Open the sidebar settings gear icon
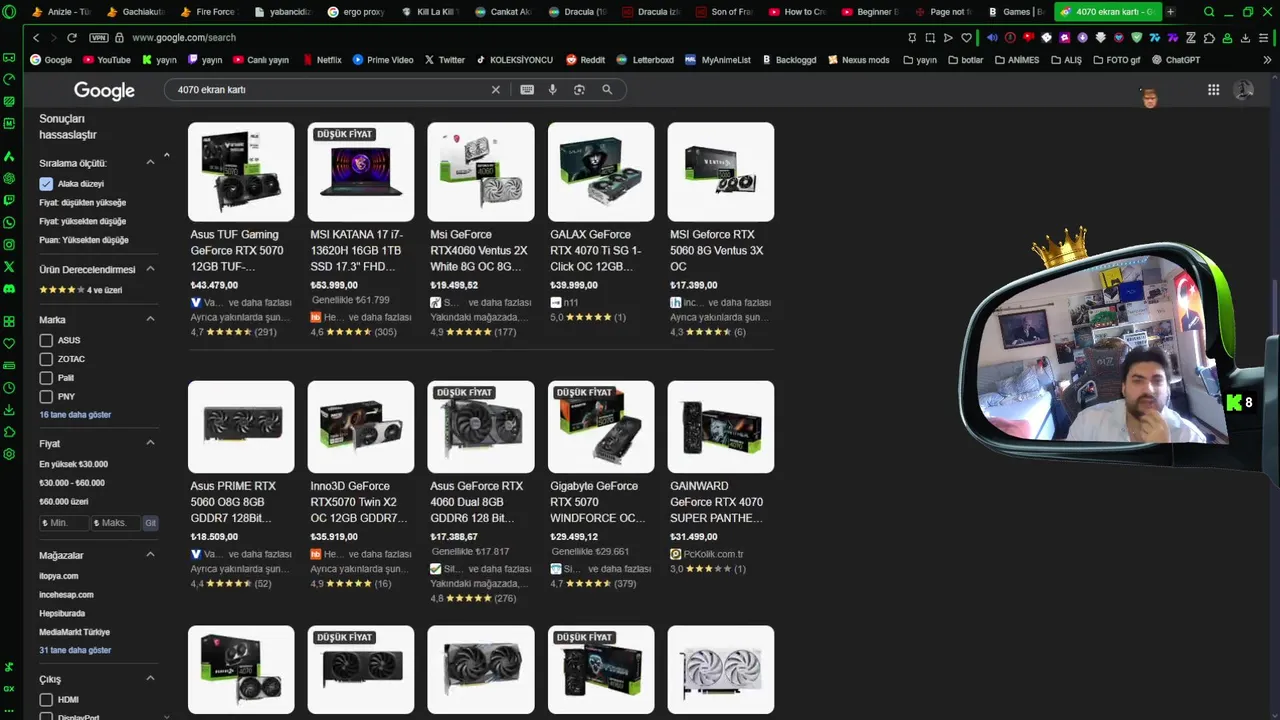The image size is (1280, 720). pos(9,454)
